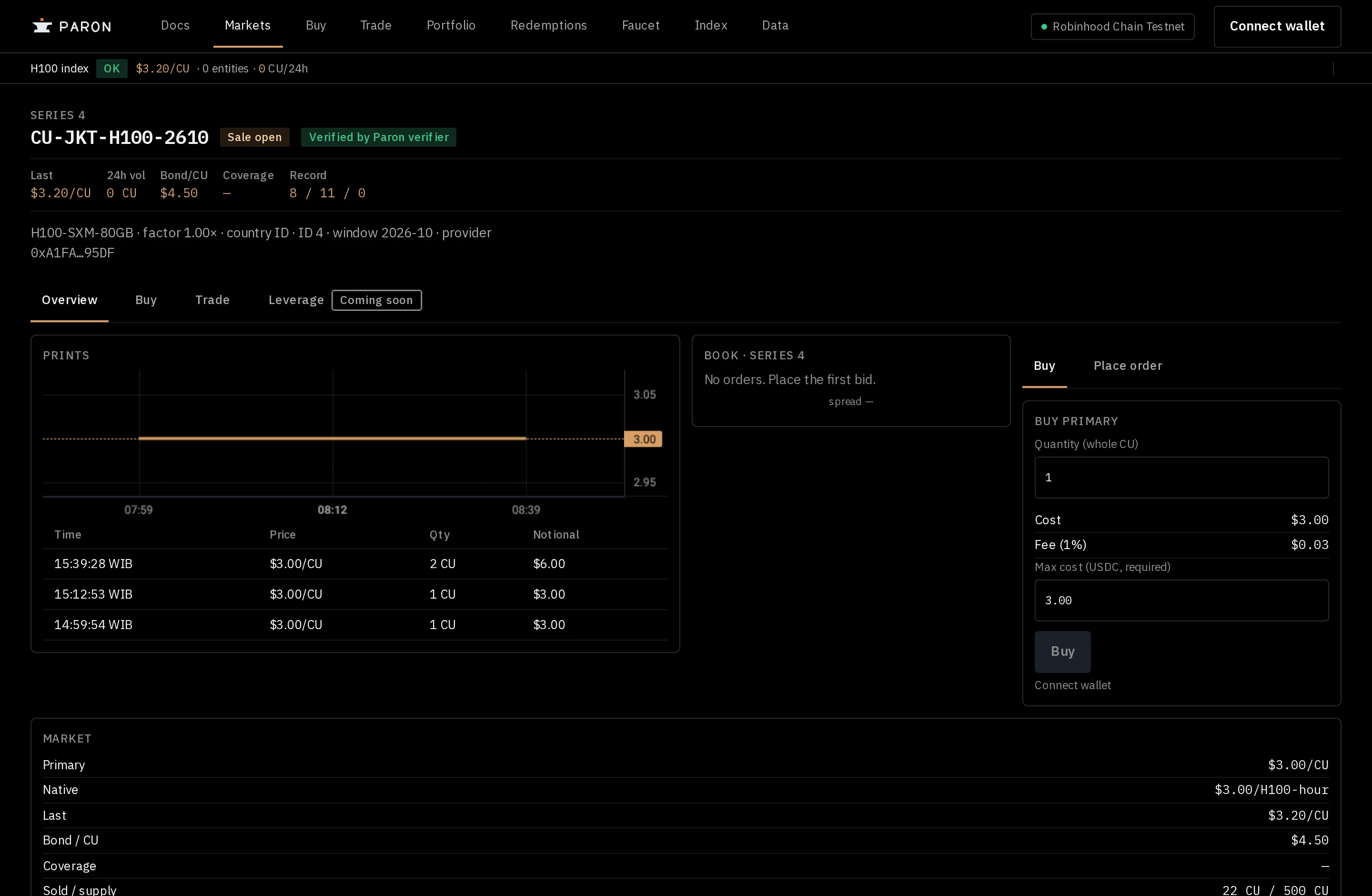Click the 08:12 chart time label
This screenshot has width=1372, height=896.
333,509
